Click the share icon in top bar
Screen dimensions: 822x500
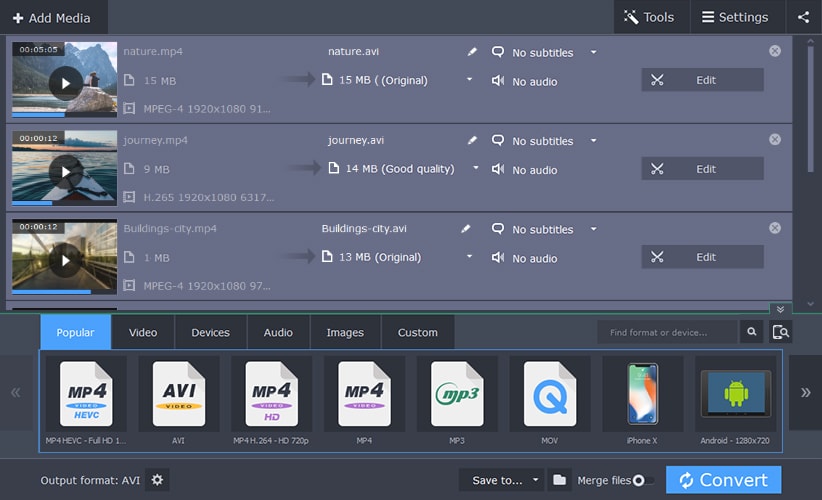[803, 17]
